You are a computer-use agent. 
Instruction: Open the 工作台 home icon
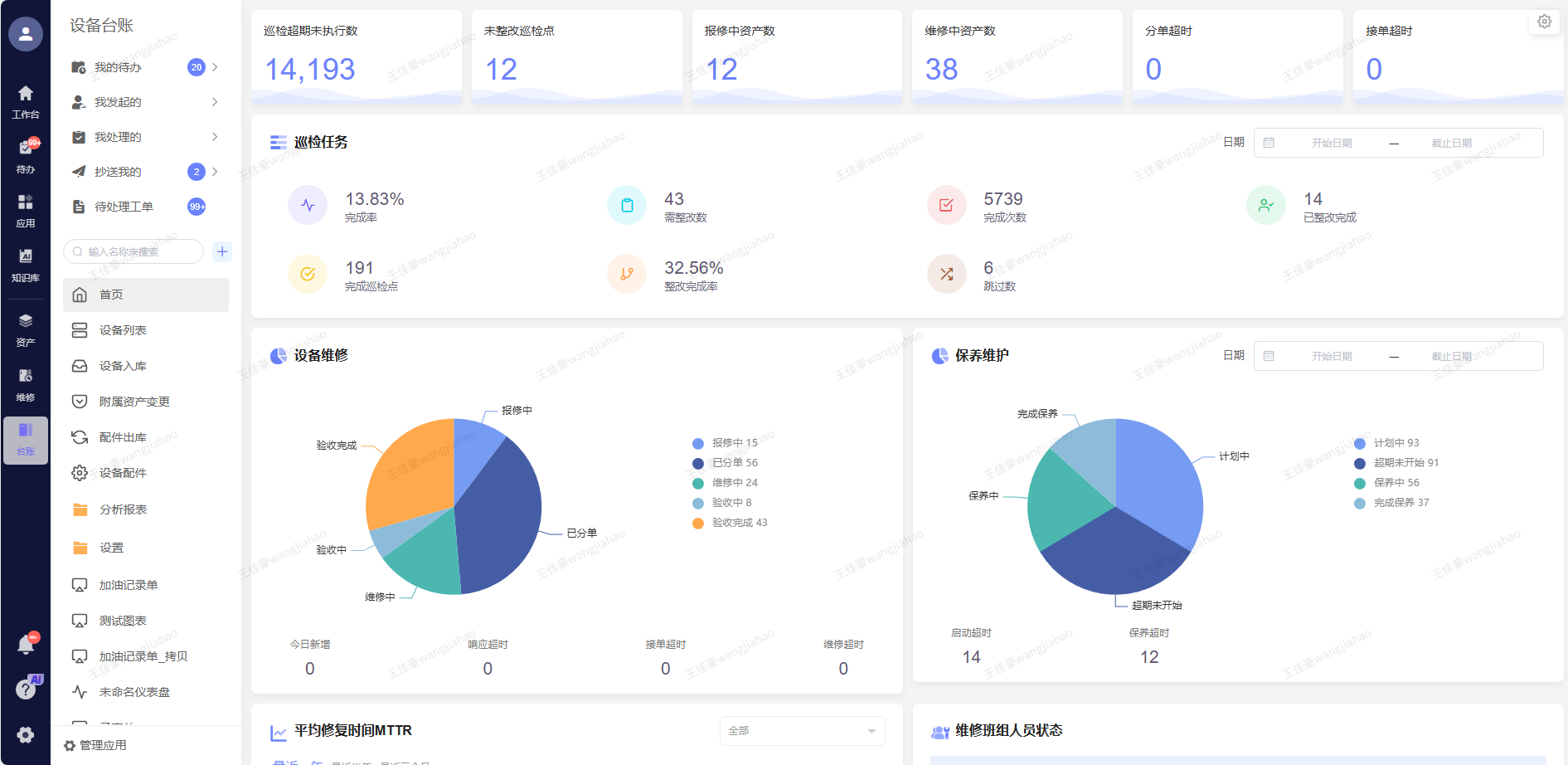pos(26,100)
